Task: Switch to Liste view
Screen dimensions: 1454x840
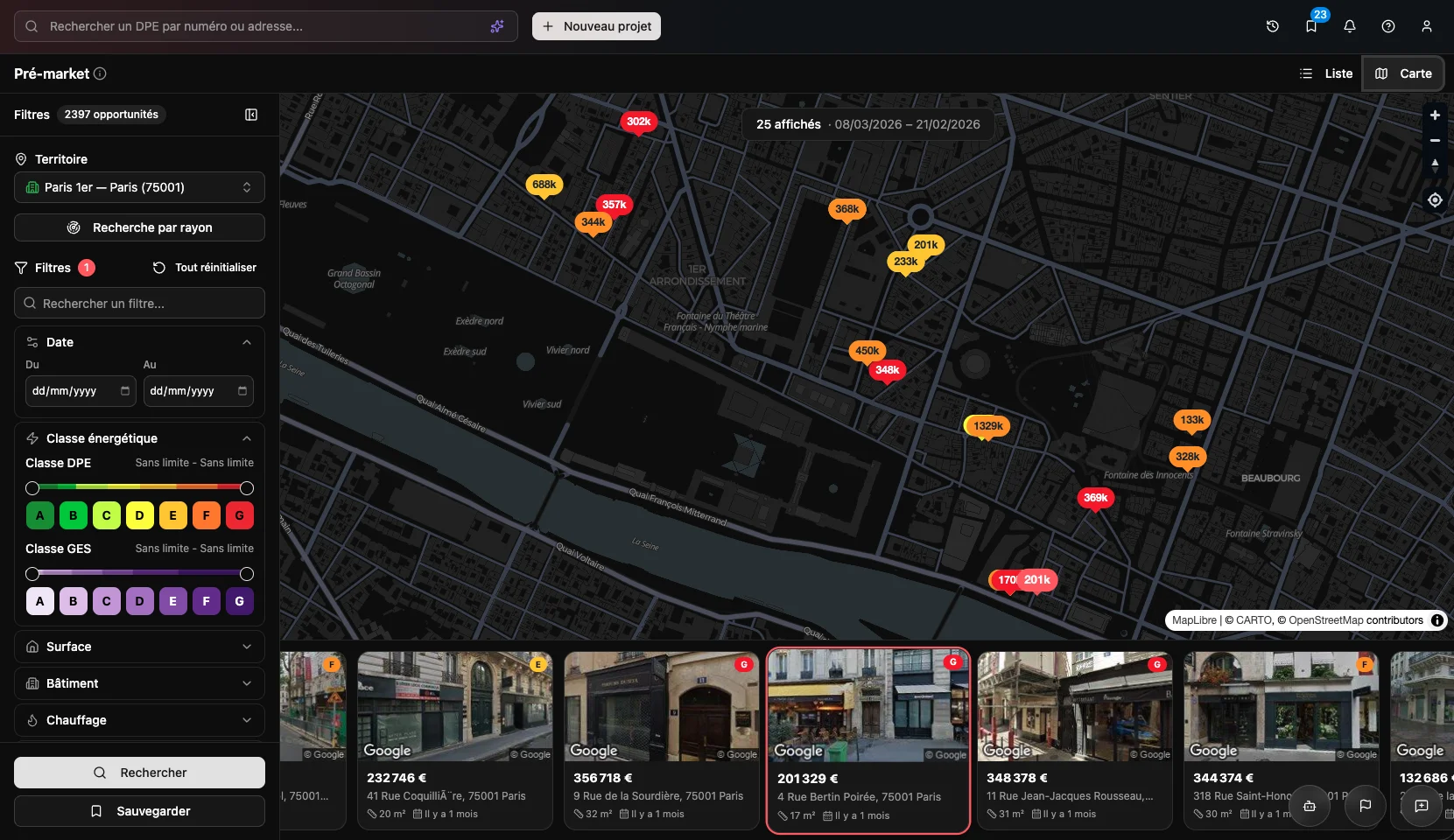Action: pyautogui.click(x=1326, y=73)
